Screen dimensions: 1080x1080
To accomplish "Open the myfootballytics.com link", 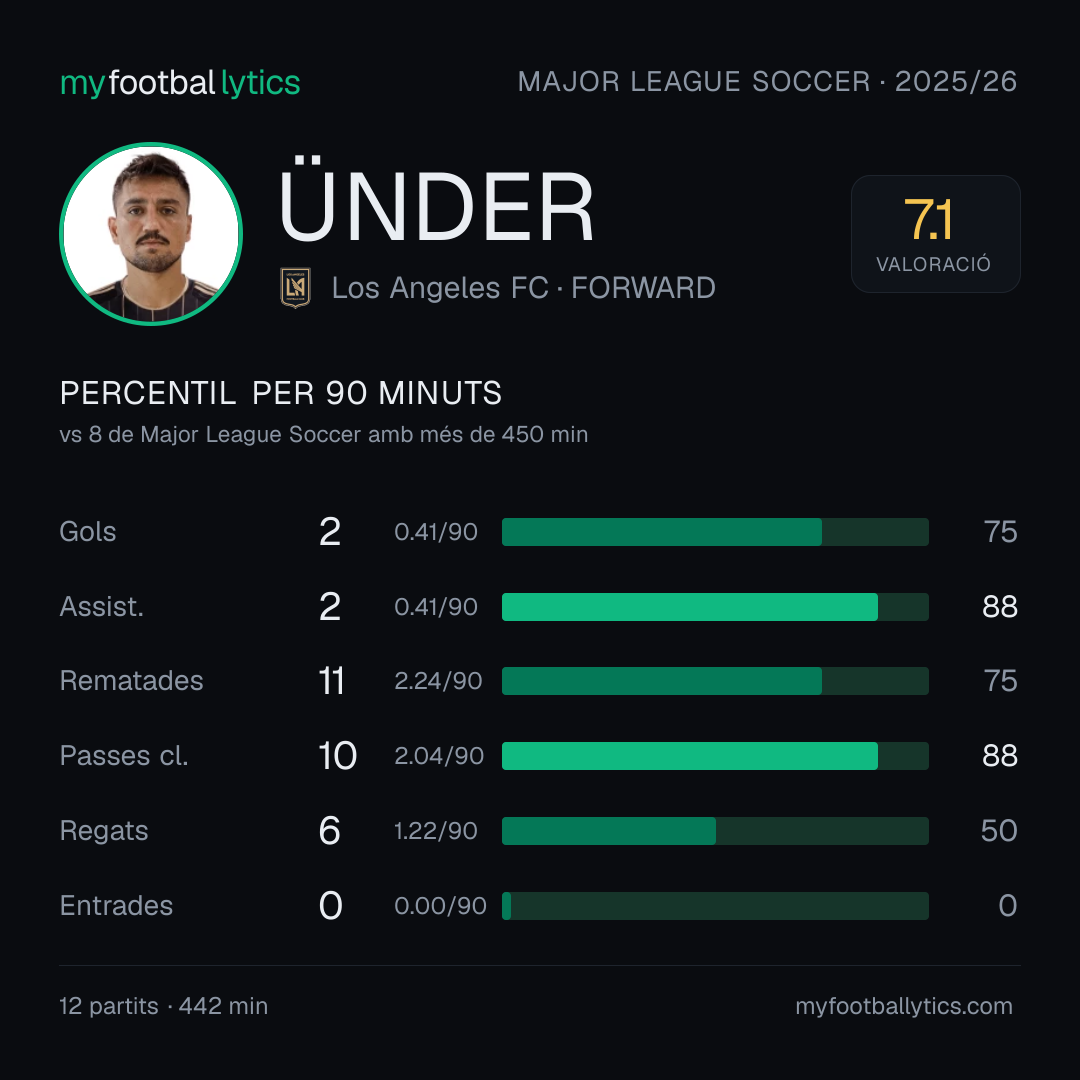I will [904, 1006].
